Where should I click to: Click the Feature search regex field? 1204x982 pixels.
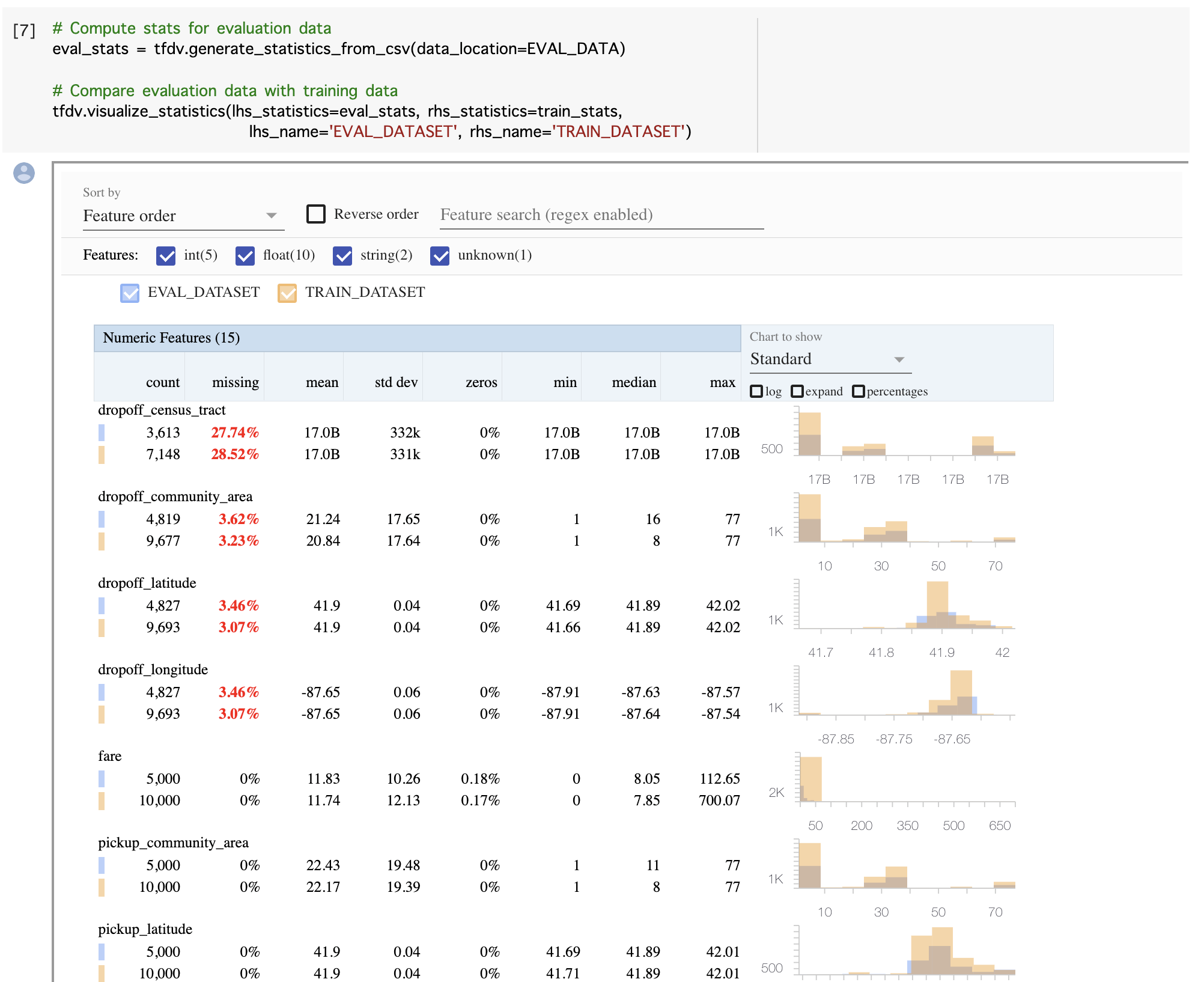tap(601, 215)
